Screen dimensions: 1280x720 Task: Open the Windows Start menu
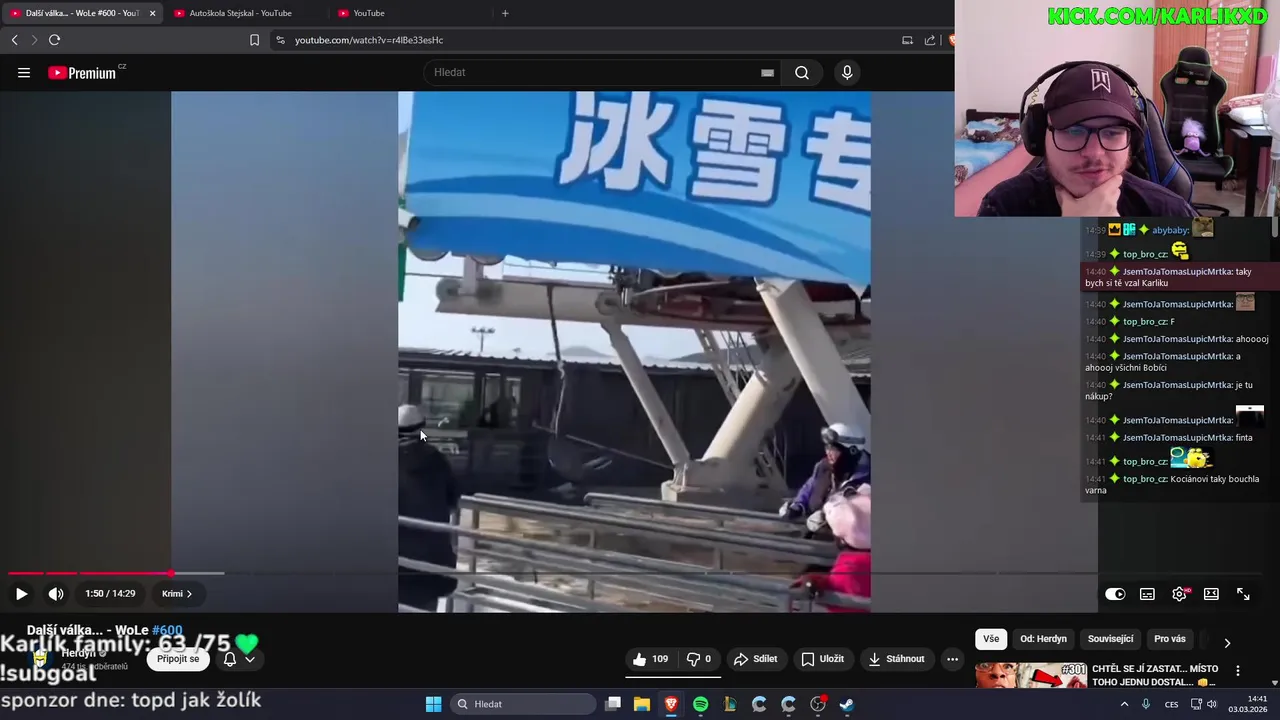pos(433,704)
